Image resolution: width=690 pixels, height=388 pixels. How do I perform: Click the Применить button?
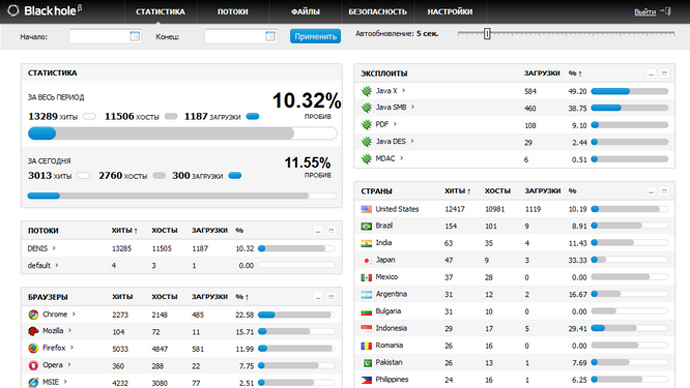(x=315, y=37)
